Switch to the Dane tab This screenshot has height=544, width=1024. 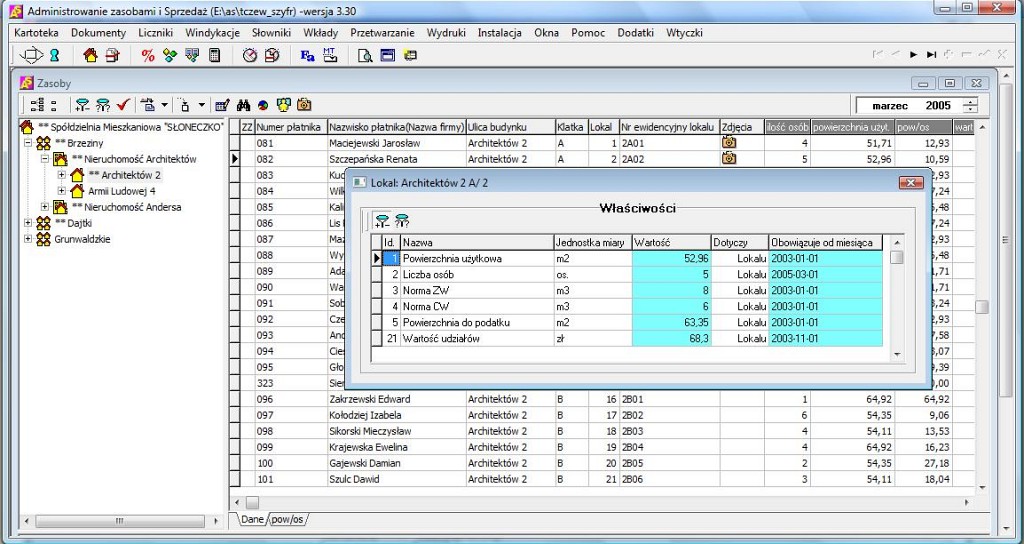coord(252,519)
